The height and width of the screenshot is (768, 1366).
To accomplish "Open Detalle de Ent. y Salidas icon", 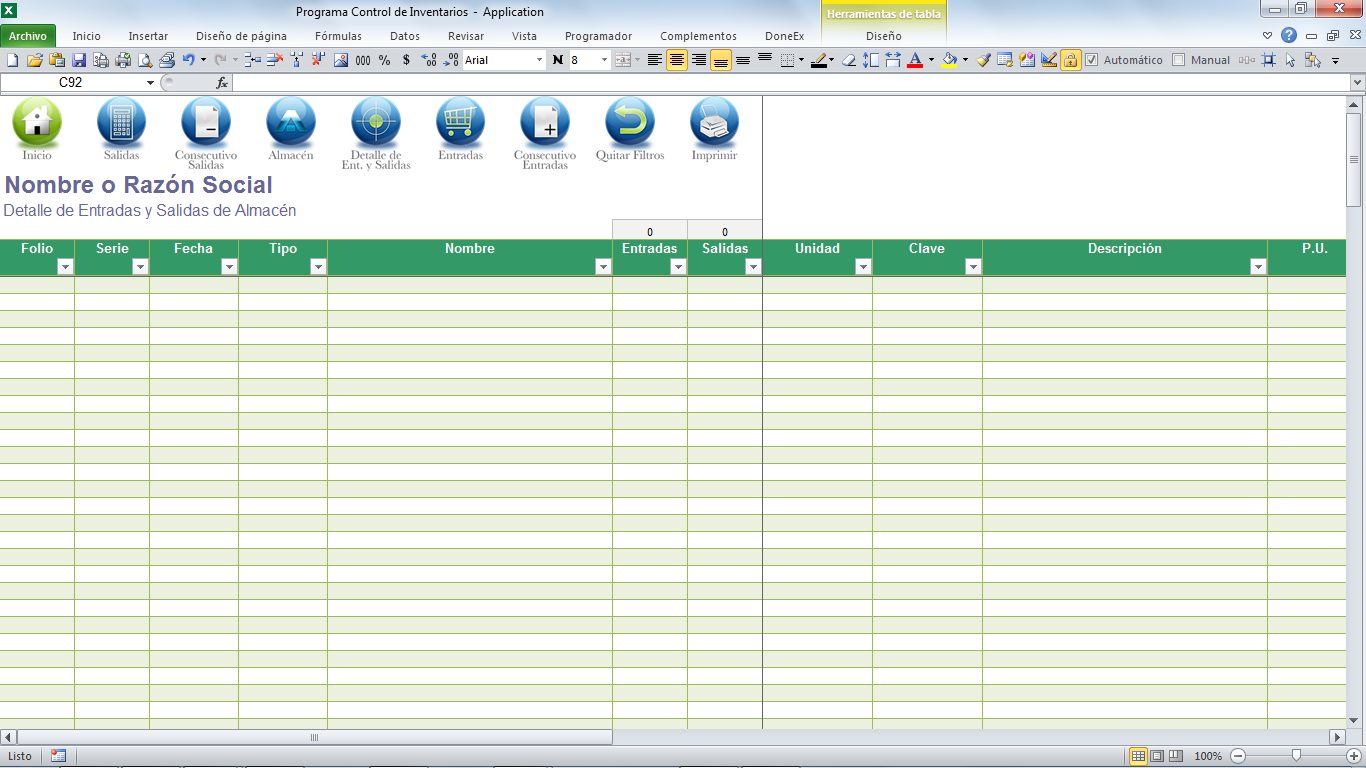I will coord(376,122).
